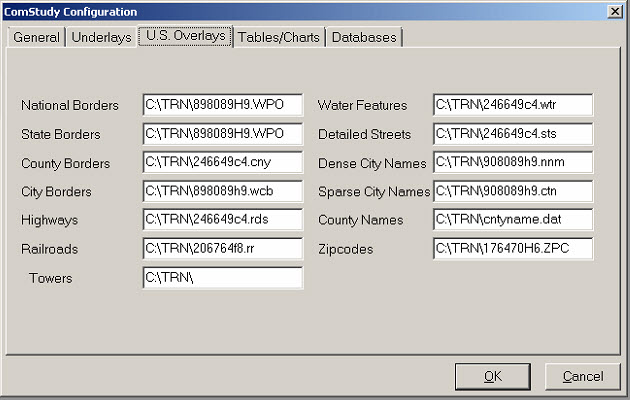The width and height of the screenshot is (630, 400).
Task: Focus the Zipcodes path field
Action: (x=513, y=249)
